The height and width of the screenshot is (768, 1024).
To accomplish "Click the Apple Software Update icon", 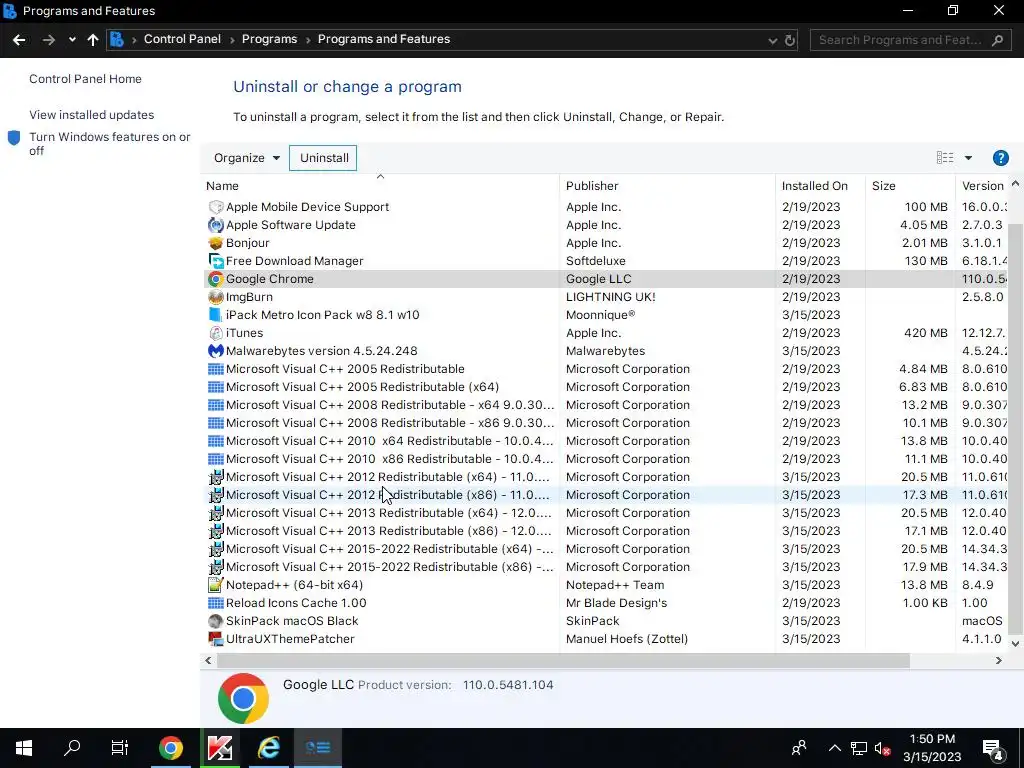I will [216, 225].
